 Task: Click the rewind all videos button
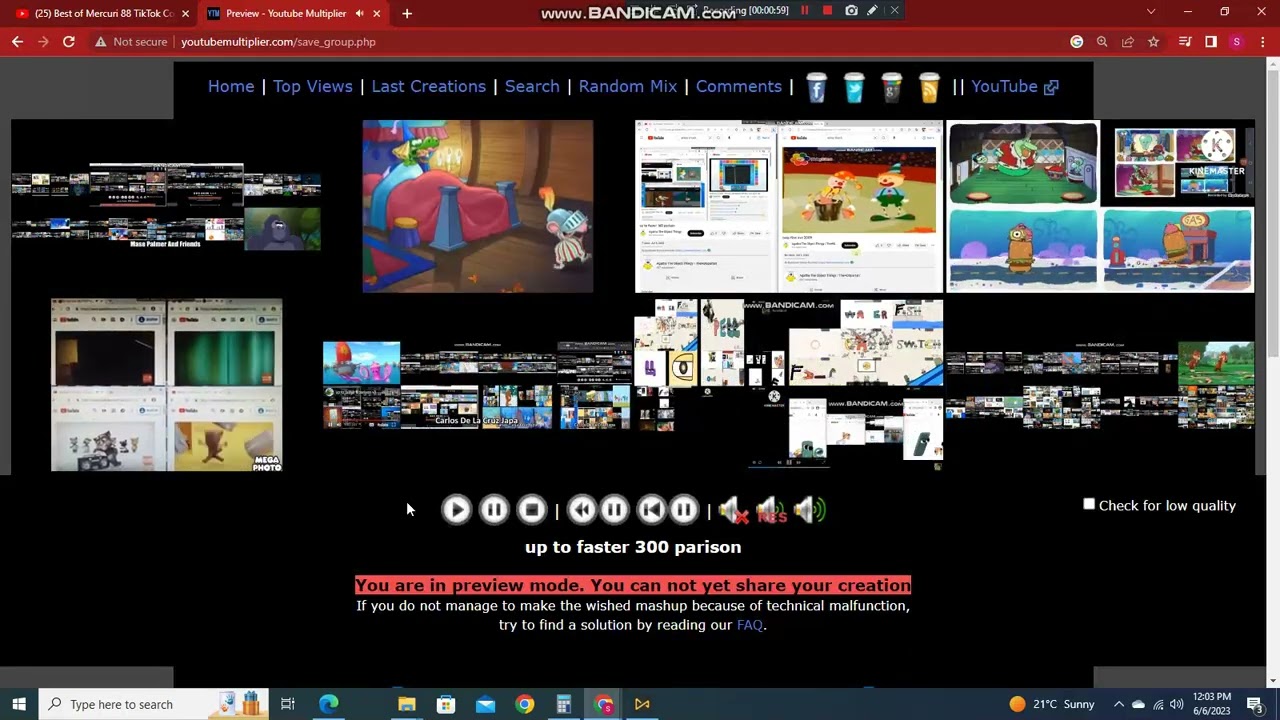(x=581, y=510)
